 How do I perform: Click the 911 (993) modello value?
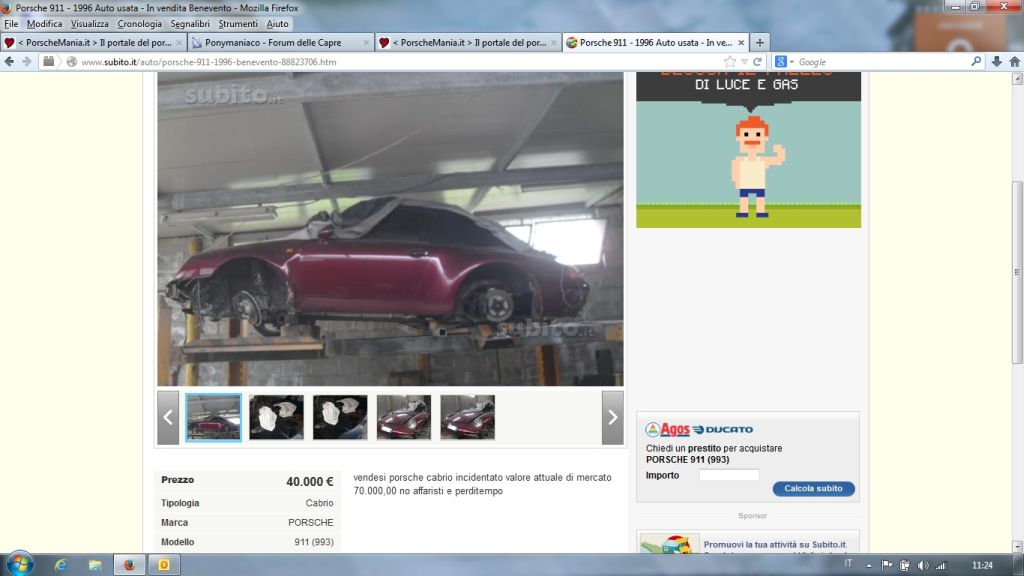tap(314, 542)
